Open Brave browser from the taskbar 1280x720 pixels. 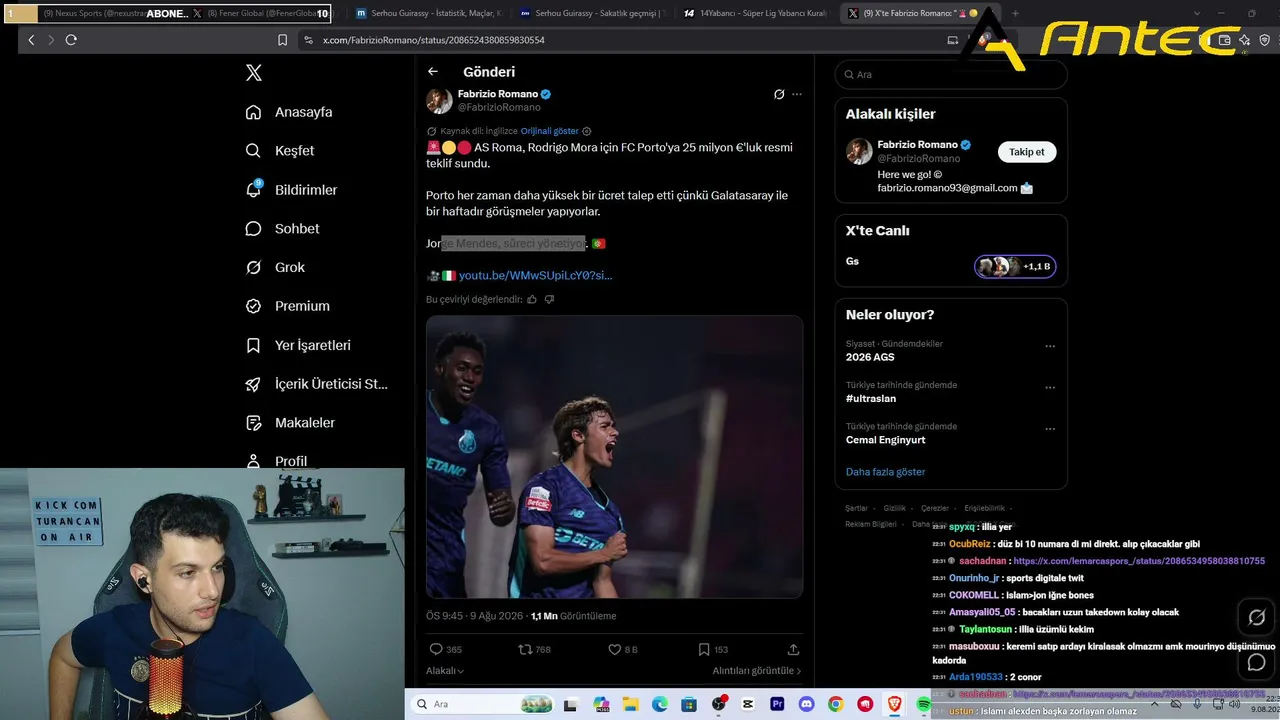pos(894,704)
